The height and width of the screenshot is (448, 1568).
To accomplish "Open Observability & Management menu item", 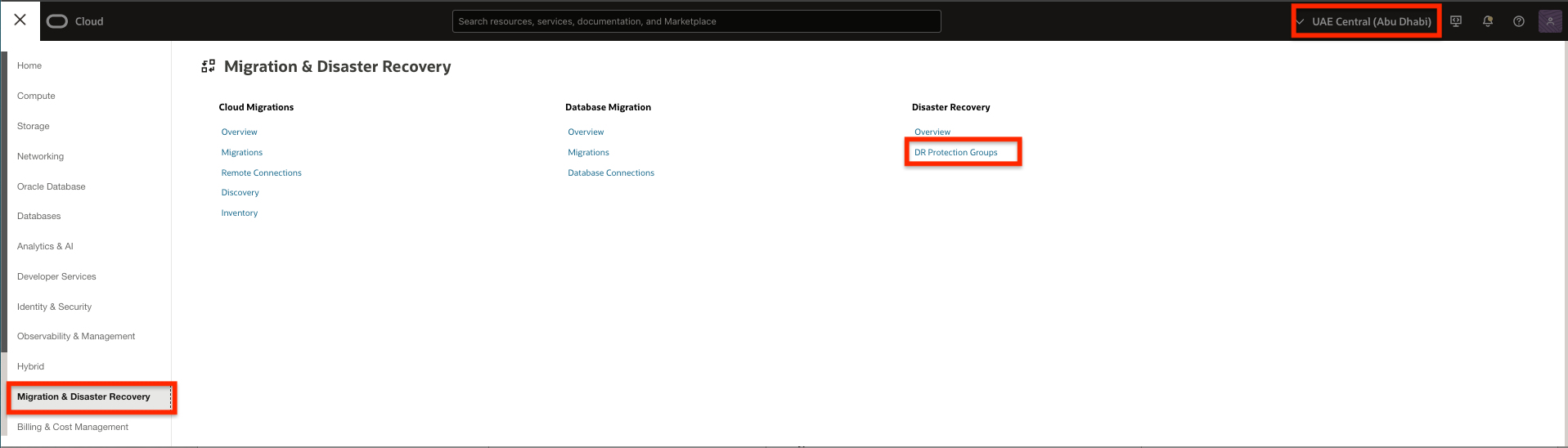I will (x=76, y=336).
